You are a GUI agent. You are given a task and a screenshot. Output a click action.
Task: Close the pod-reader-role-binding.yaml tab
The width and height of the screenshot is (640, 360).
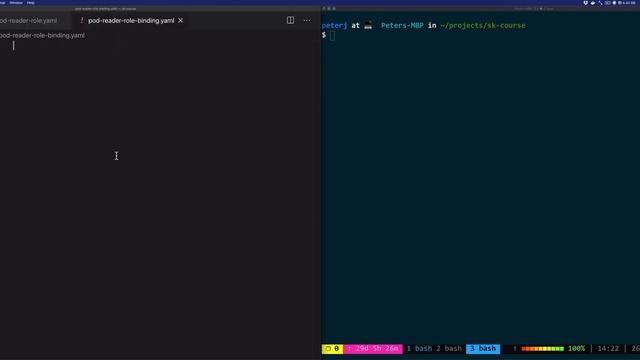tap(180, 20)
